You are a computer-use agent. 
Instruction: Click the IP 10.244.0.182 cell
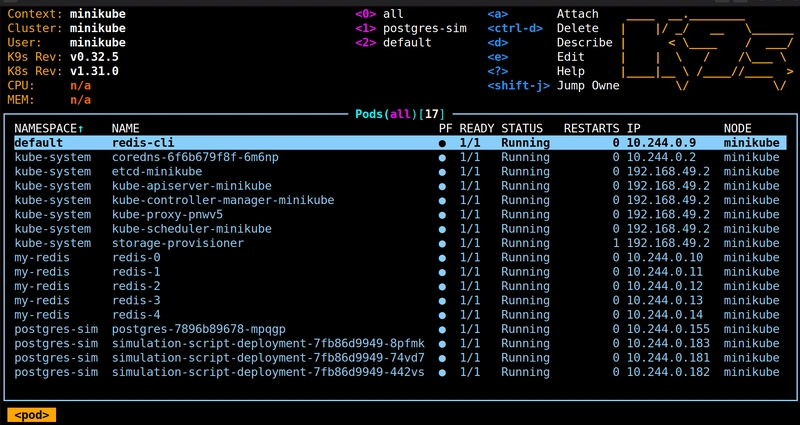tap(668, 372)
